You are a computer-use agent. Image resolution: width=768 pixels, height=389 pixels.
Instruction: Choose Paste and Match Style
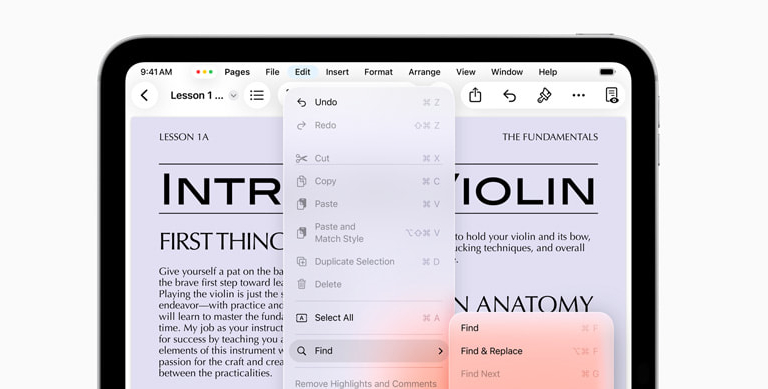pos(368,233)
